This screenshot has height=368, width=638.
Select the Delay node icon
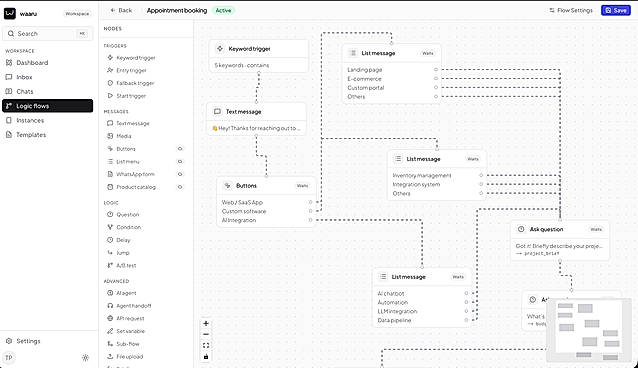pos(110,240)
